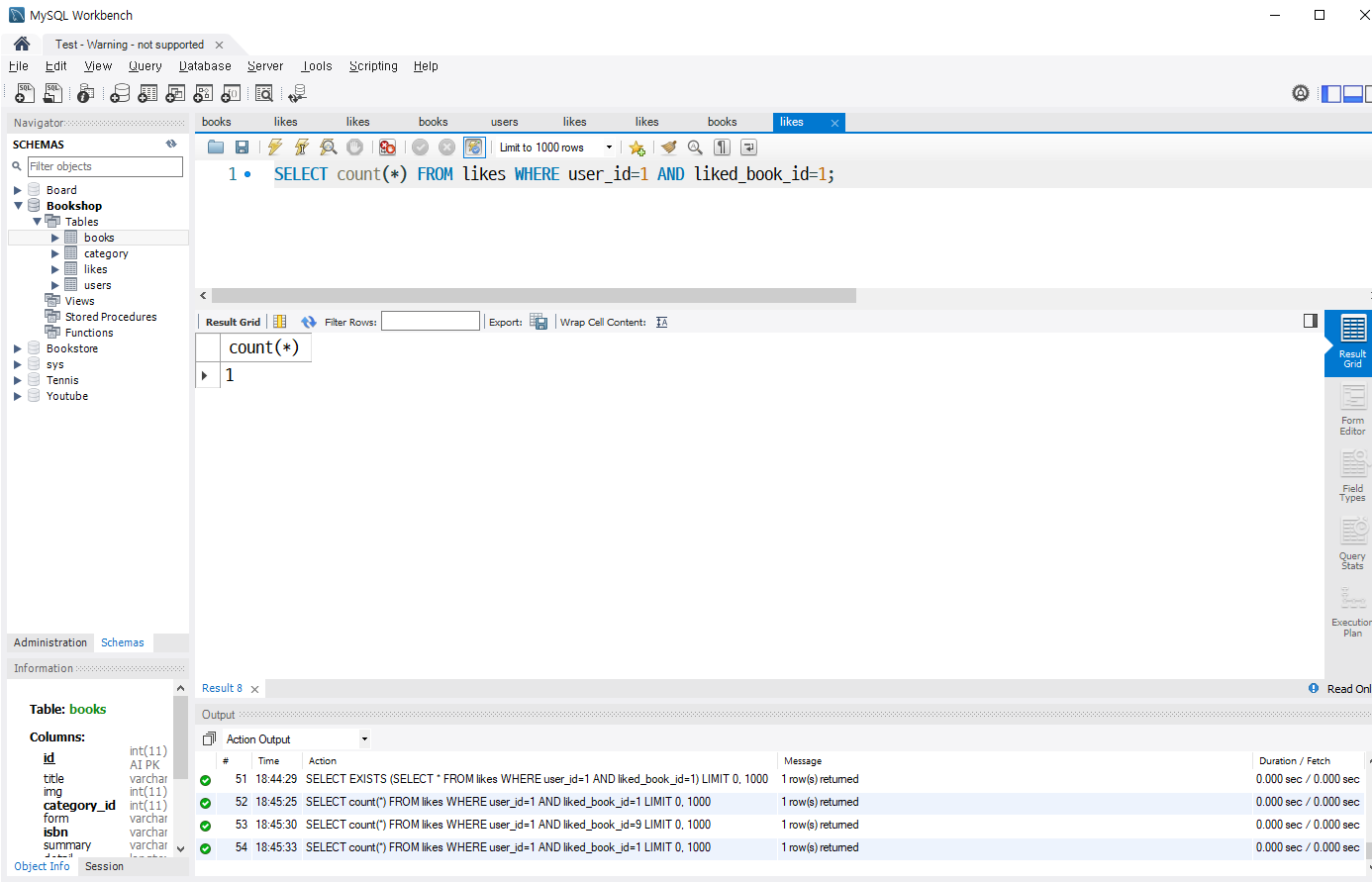Execute statement under cursor icon
This screenshot has width=1372, height=883.
(302, 147)
